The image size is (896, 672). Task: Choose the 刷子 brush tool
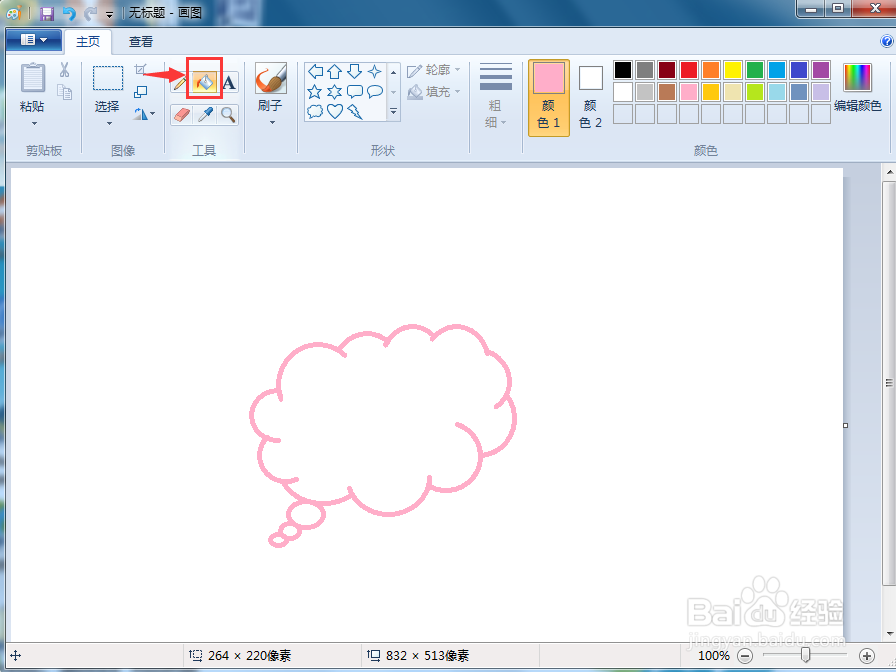pos(271,78)
